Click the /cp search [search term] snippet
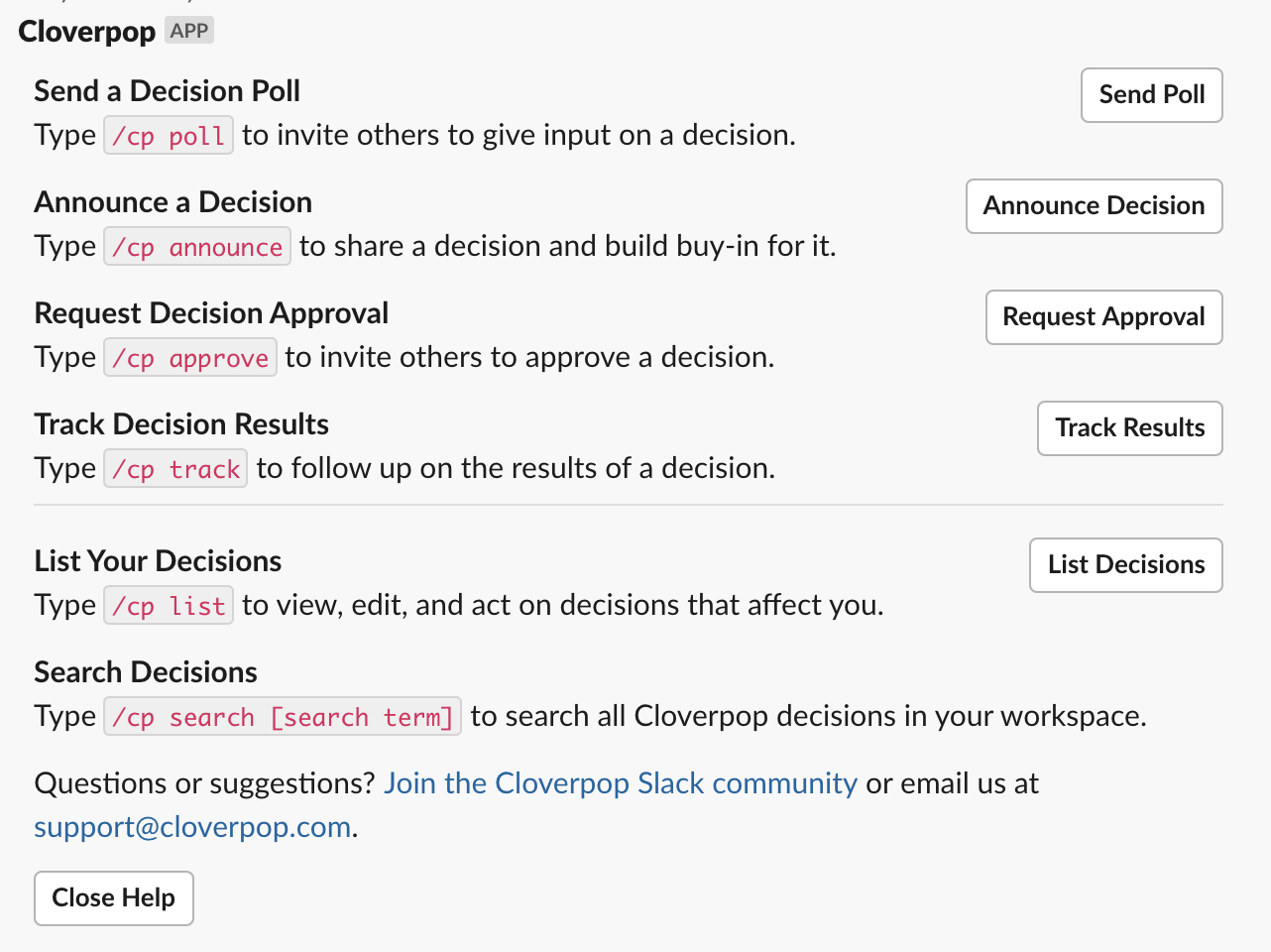The height and width of the screenshot is (952, 1271). click(x=283, y=717)
